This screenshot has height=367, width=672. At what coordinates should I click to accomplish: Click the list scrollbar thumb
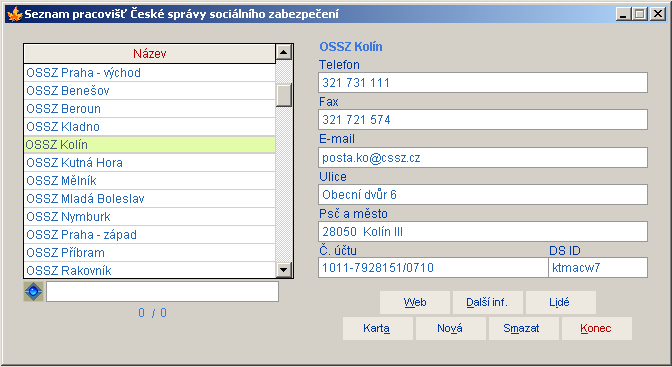pyautogui.click(x=284, y=95)
